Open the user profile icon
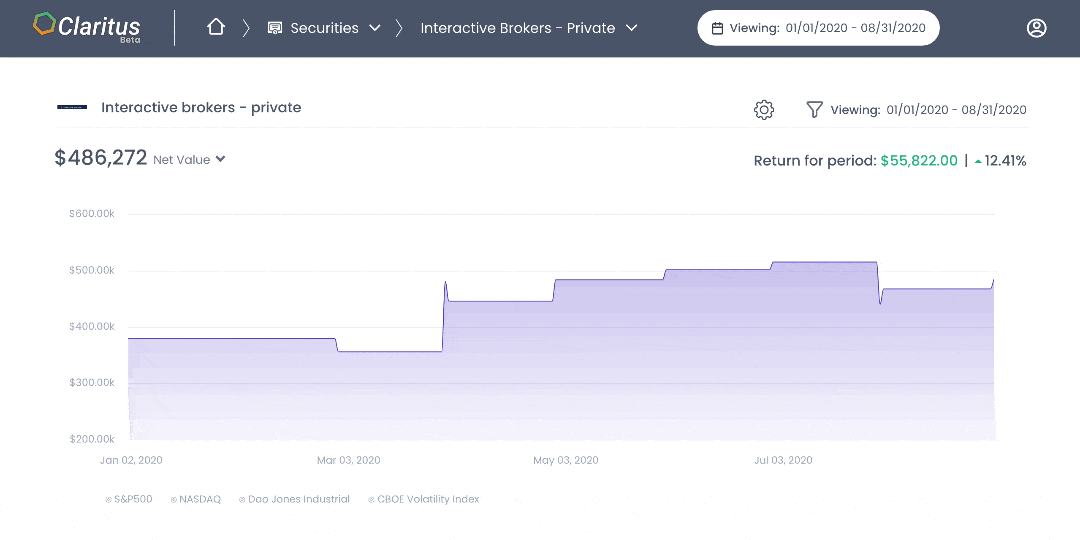Image resolution: width=1080 pixels, height=540 pixels. pos(1036,28)
